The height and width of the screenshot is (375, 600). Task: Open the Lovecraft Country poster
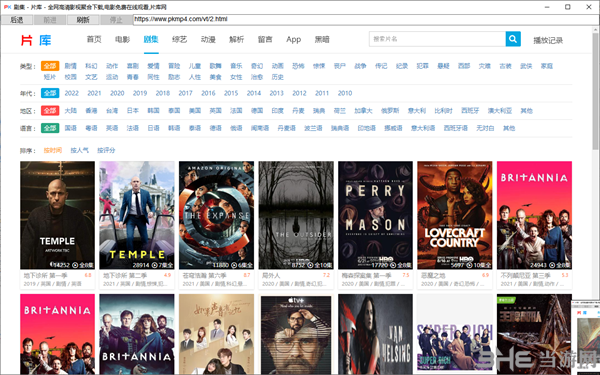click(x=455, y=215)
